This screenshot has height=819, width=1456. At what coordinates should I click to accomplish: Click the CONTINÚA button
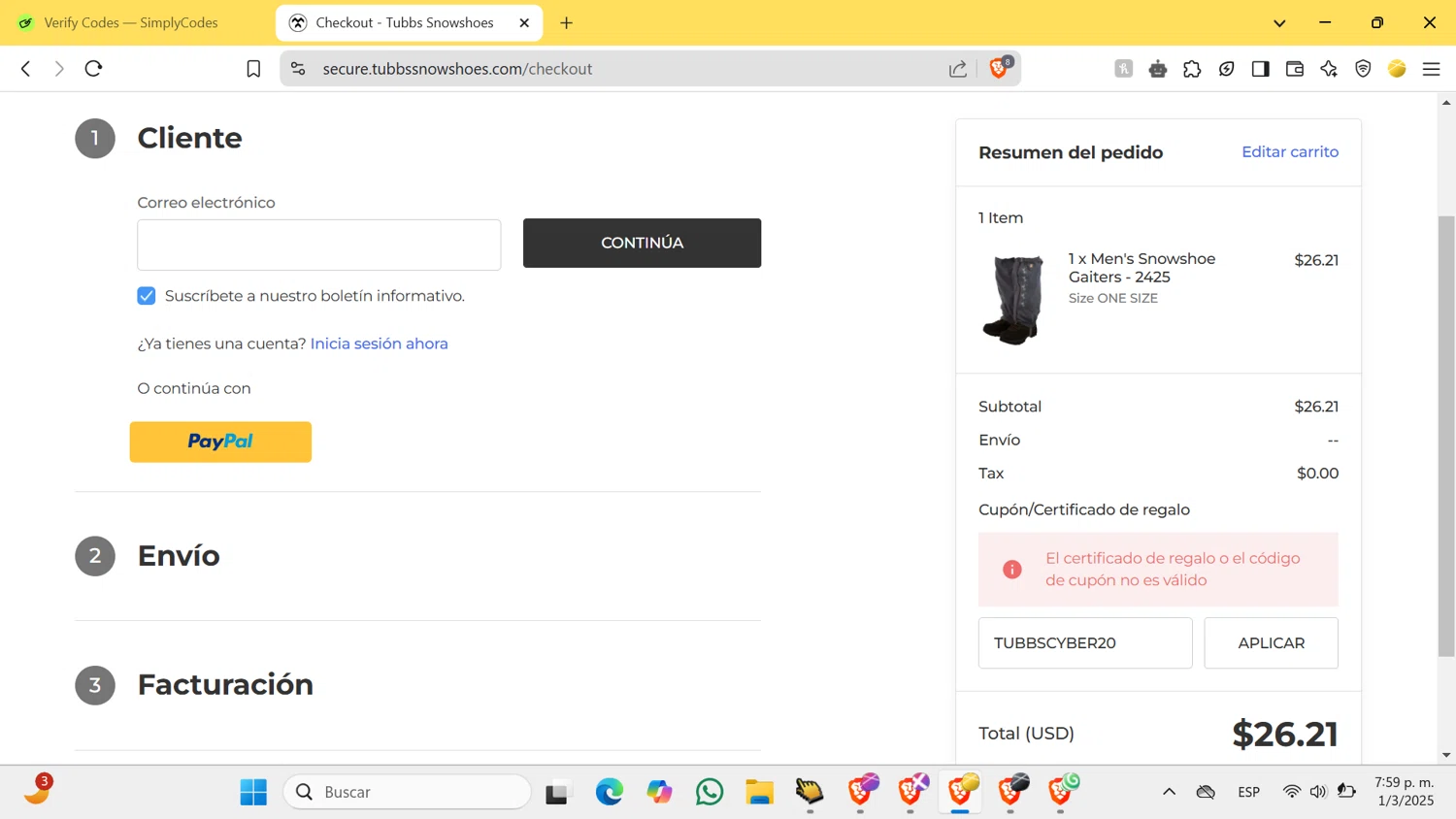pos(642,243)
